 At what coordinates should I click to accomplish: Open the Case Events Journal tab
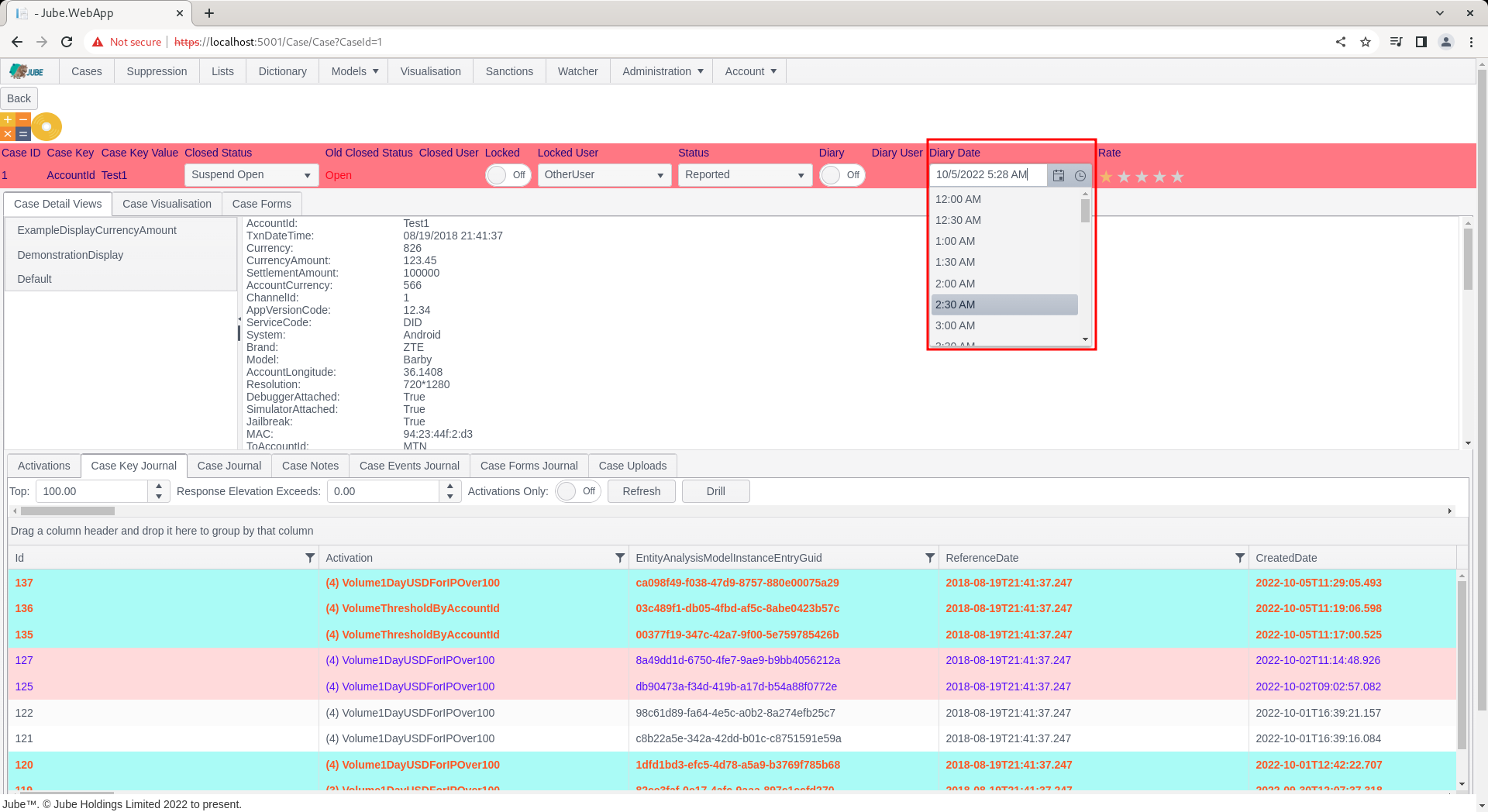(x=409, y=466)
